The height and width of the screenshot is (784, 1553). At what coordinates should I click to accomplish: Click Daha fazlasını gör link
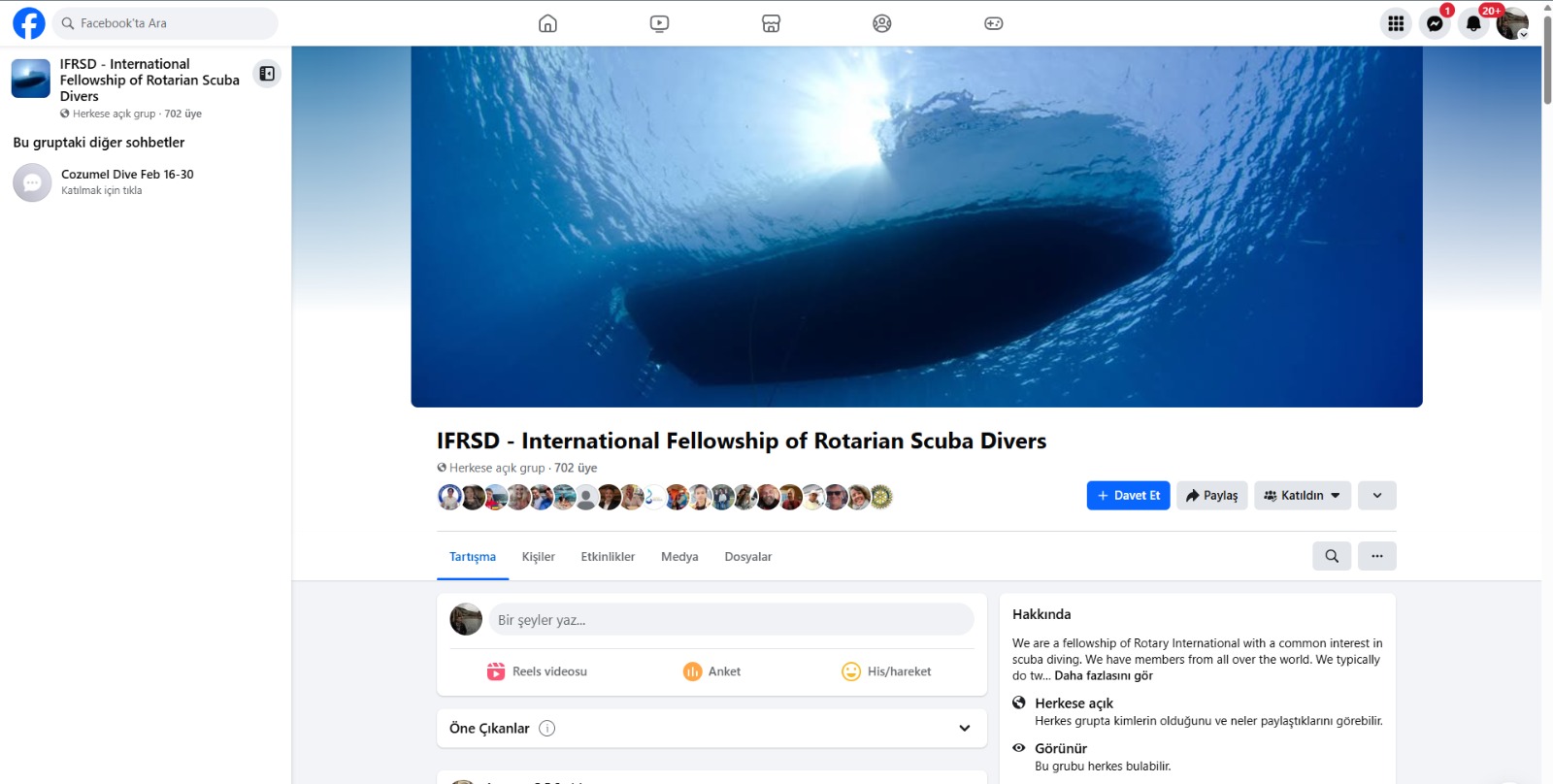point(1104,676)
